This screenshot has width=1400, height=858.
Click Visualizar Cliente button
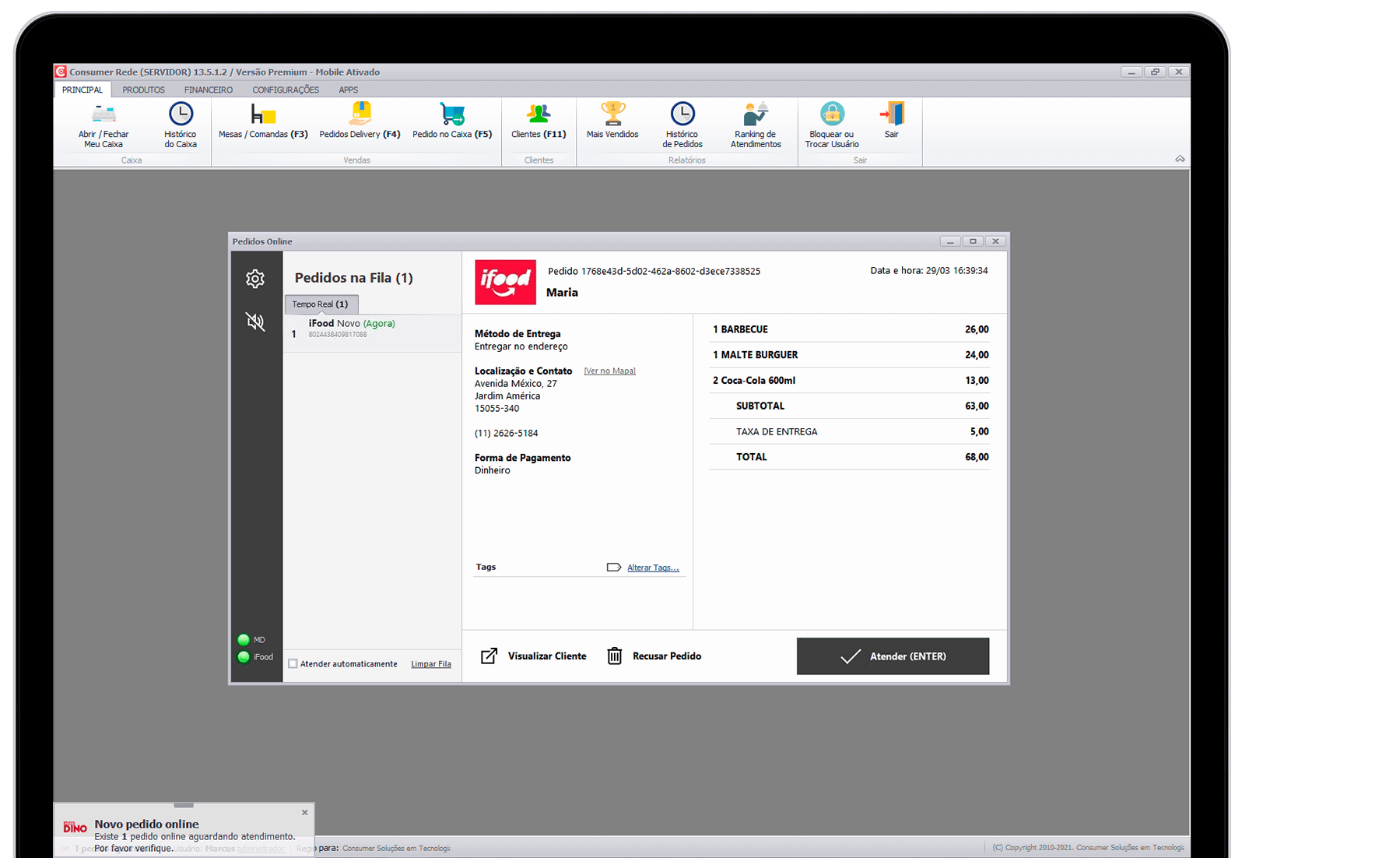point(534,656)
